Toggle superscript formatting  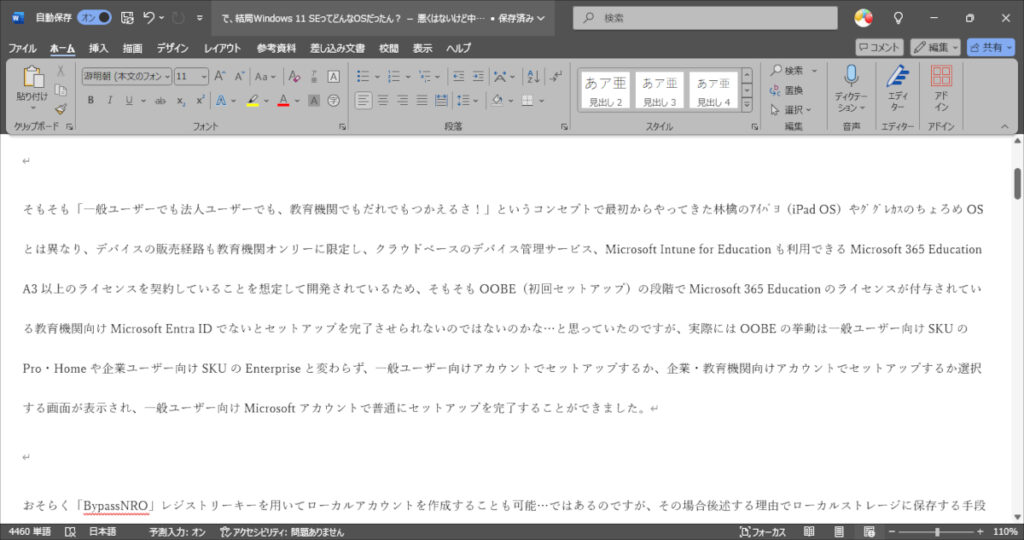(200, 101)
